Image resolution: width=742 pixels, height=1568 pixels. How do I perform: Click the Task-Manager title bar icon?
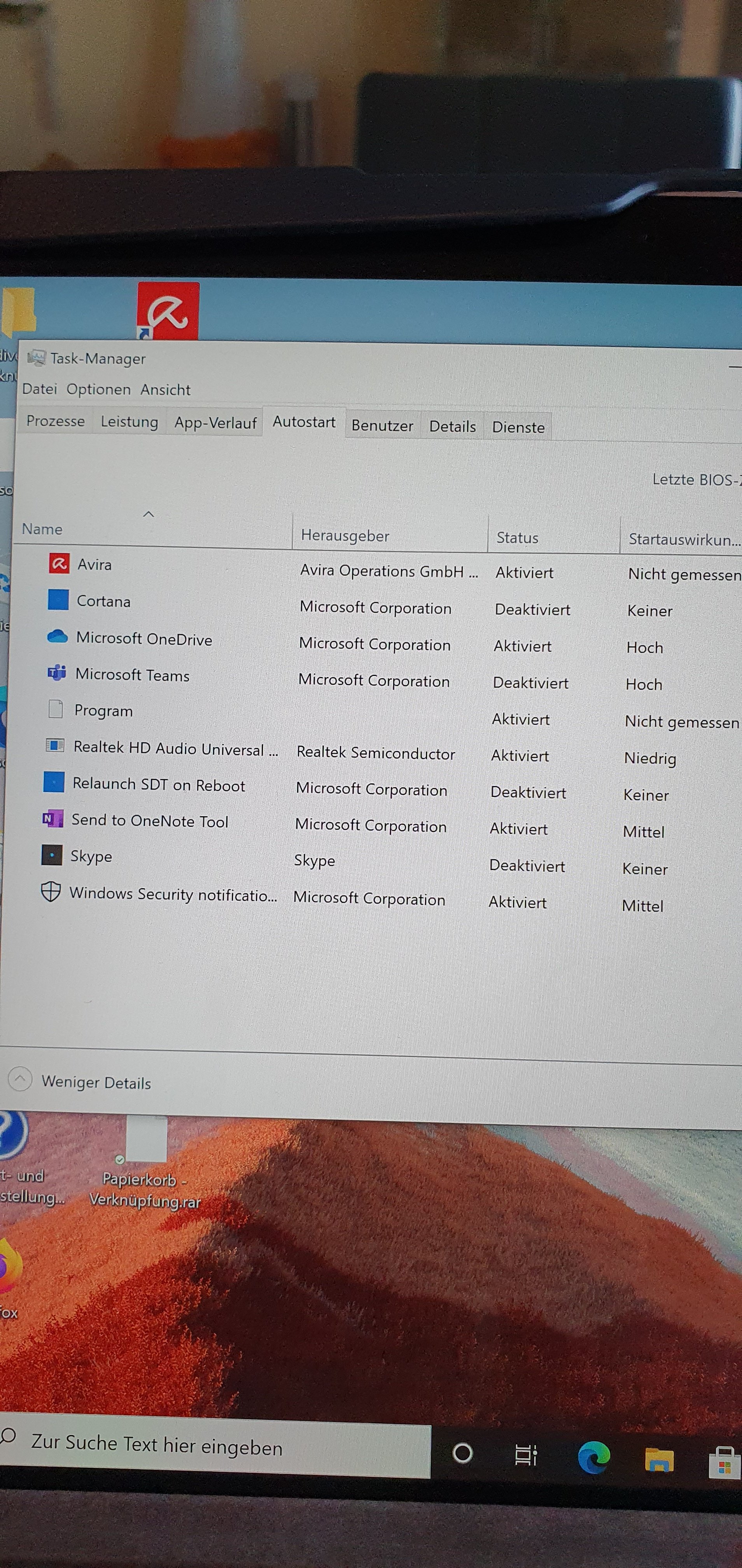[37, 357]
